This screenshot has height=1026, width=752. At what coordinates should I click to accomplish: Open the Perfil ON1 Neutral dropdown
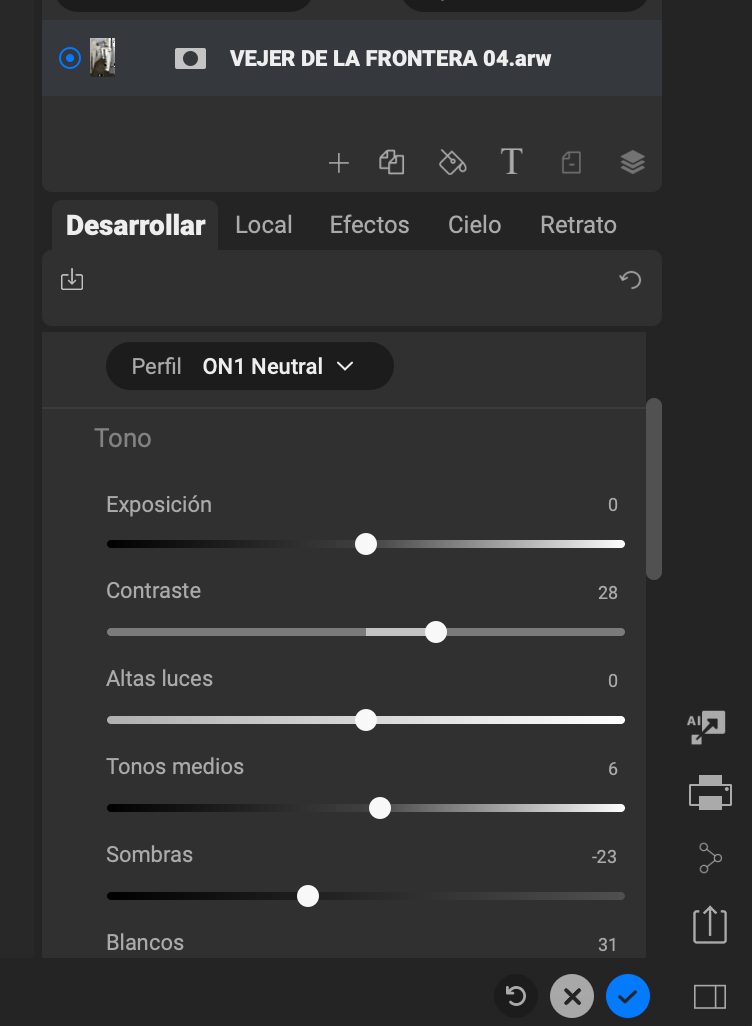click(x=250, y=367)
